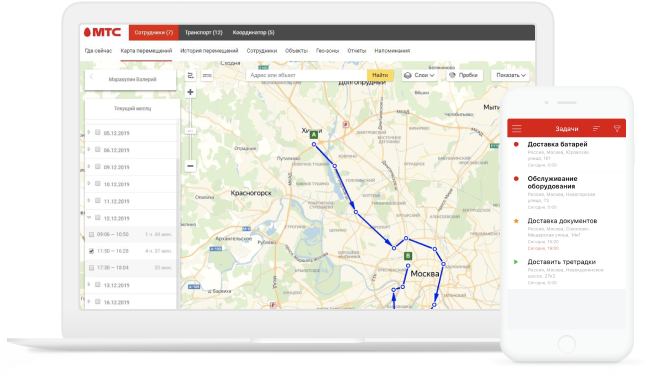Click the sort icon in Задачи header

tap(596, 128)
